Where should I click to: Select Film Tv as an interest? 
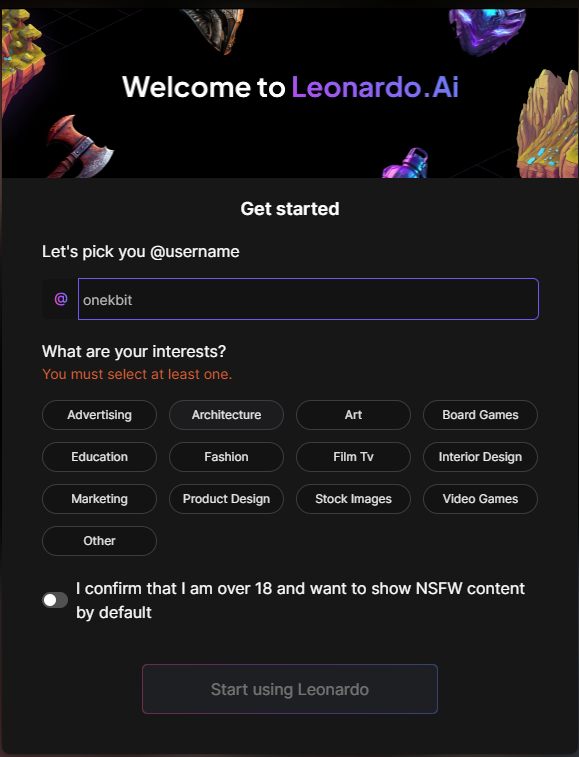[353, 457]
